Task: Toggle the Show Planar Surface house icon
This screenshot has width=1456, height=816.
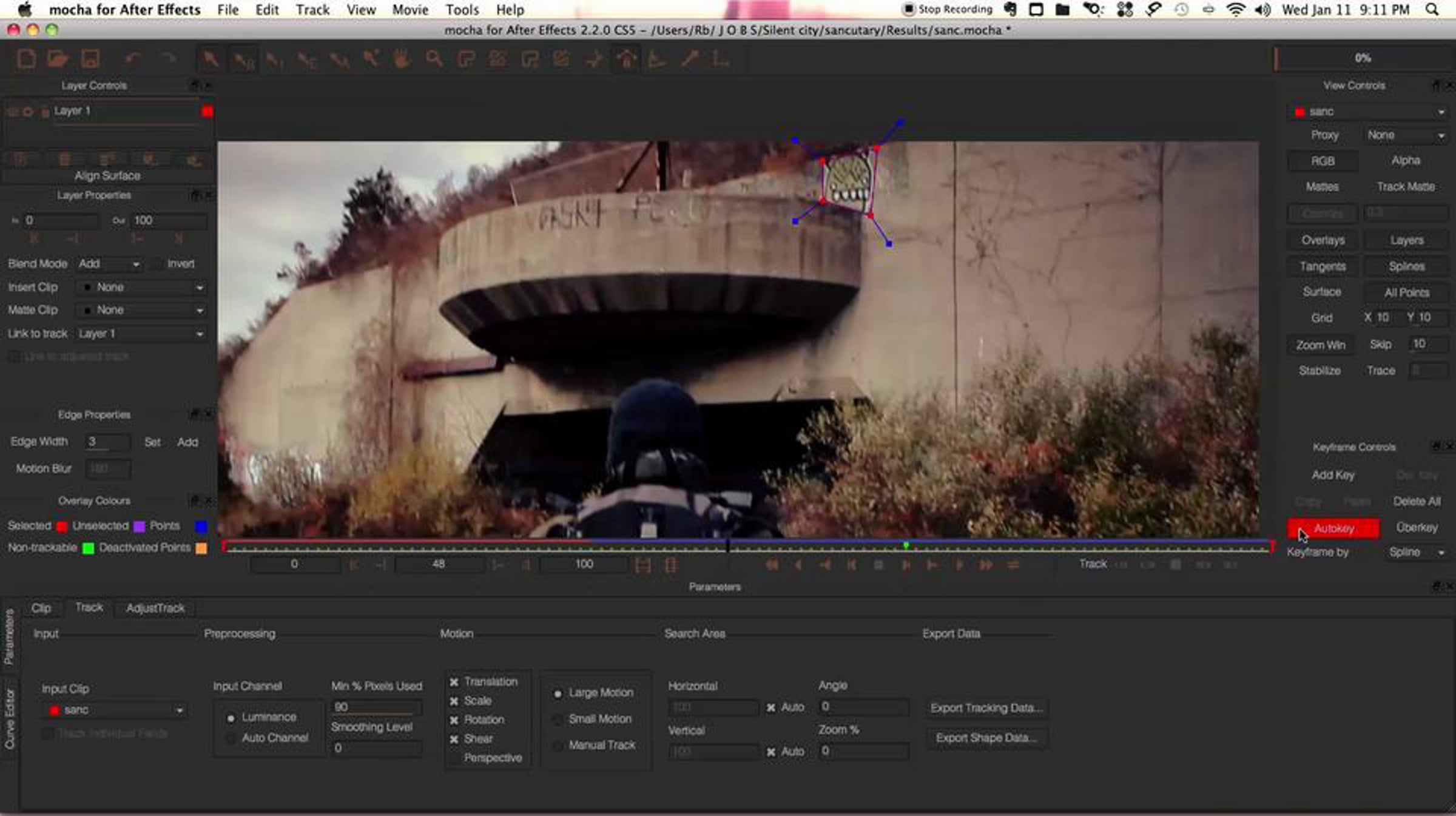Action: [627, 59]
